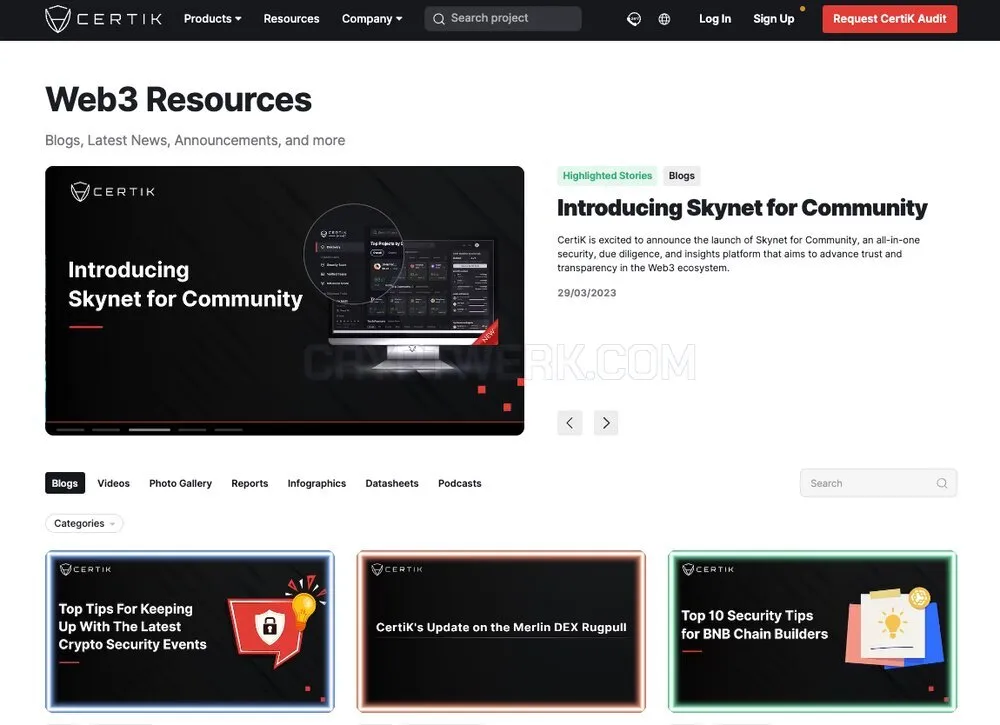Expand the Categories dropdown filter
Screen dimensions: 1000x725
[x=84, y=524]
